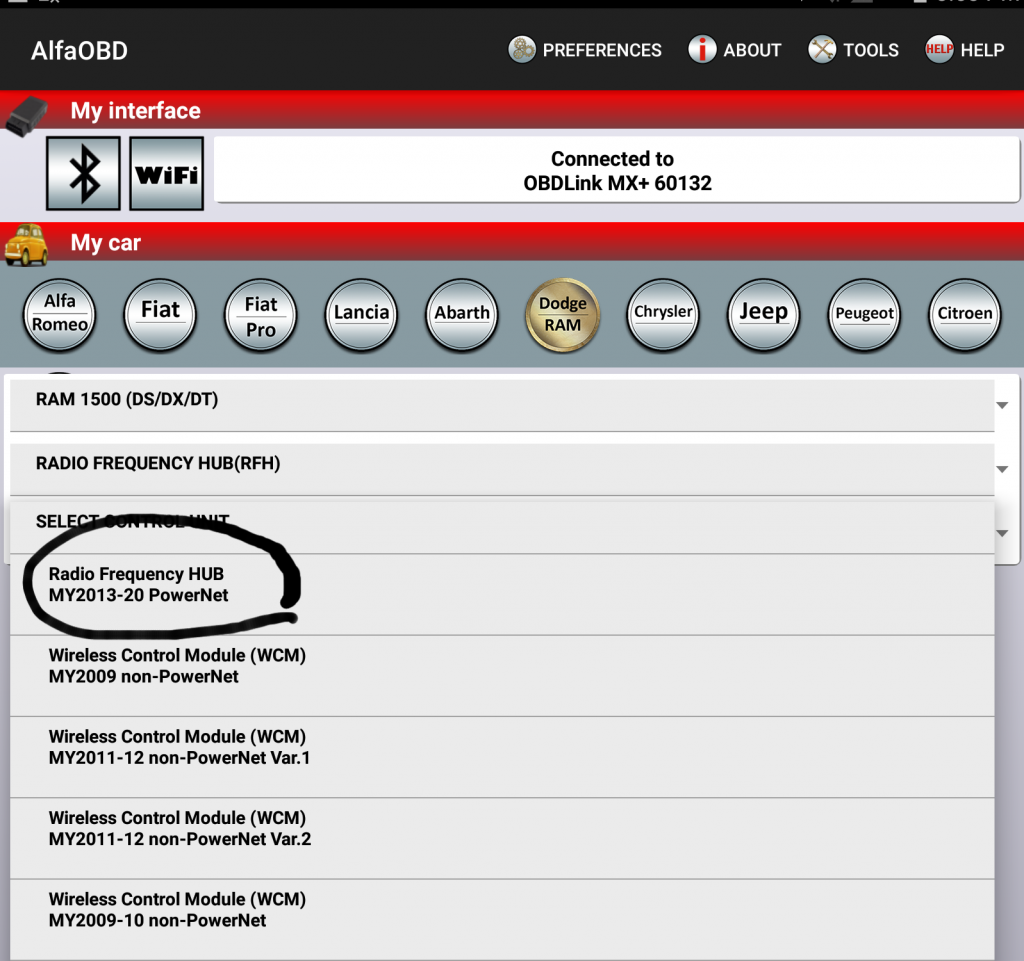Select the highlighted Dodge RAM brand button
The height and width of the screenshot is (961, 1024).
click(x=562, y=315)
